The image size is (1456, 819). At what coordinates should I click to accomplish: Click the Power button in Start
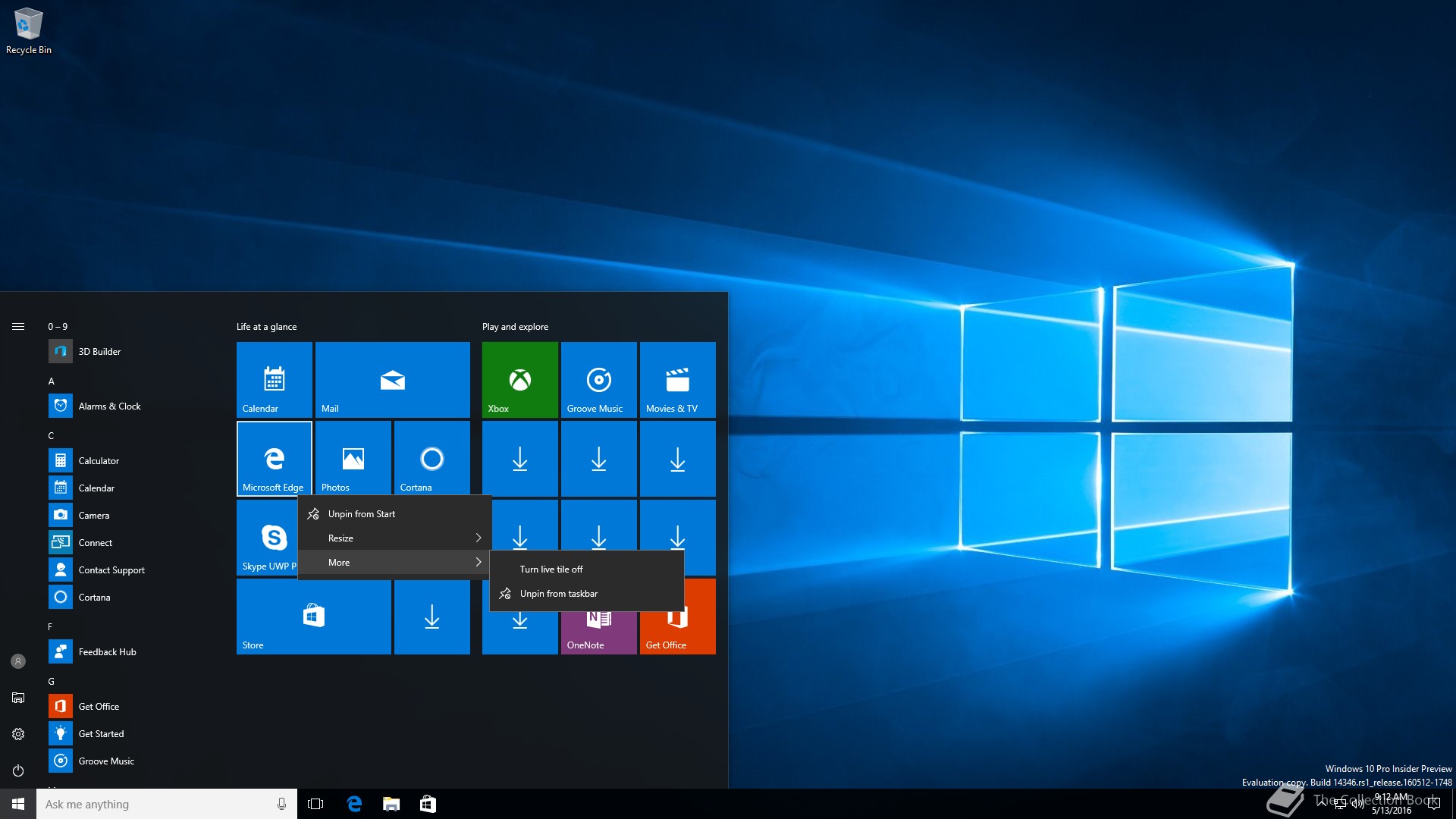(x=18, y=770)
